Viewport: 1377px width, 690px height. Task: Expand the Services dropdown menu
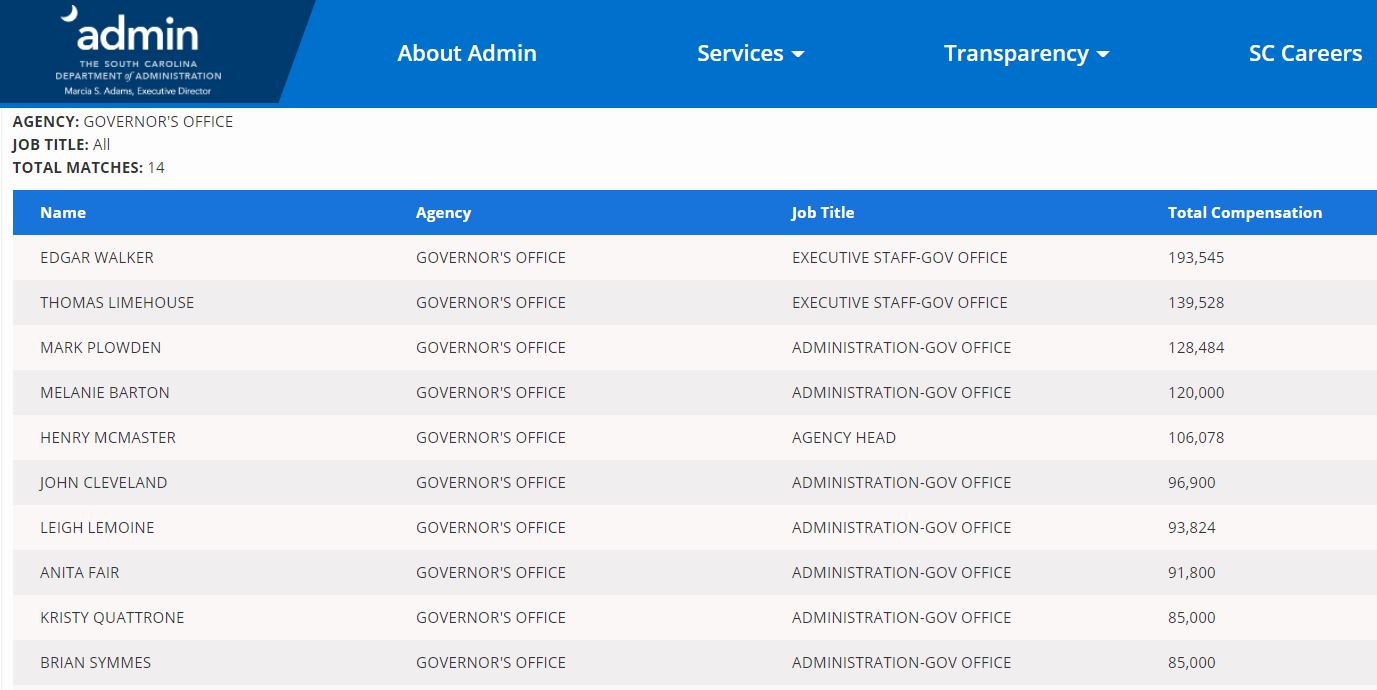point(750,53)
